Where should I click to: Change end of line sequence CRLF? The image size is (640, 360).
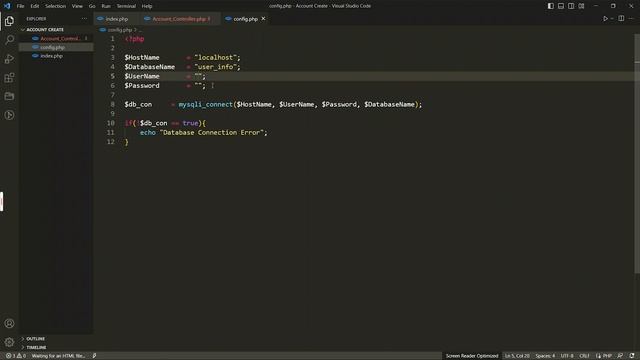tap(584, 356)
